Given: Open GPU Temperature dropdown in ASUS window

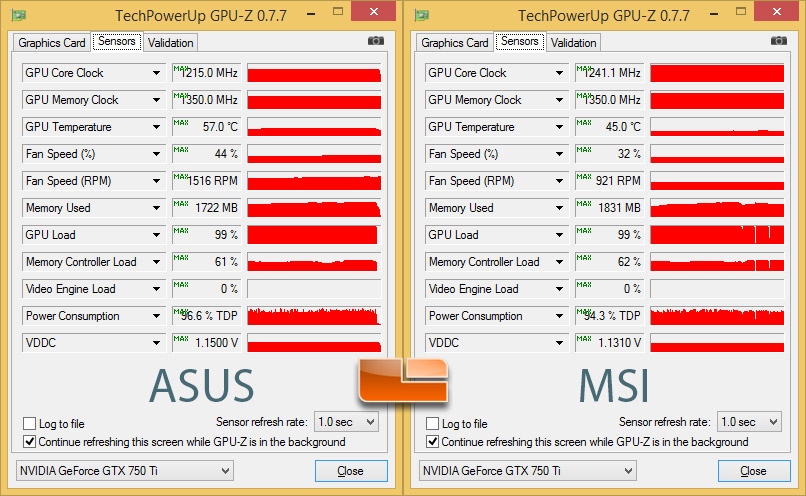Looking at the screenshot, I should [x=94, y=127].
